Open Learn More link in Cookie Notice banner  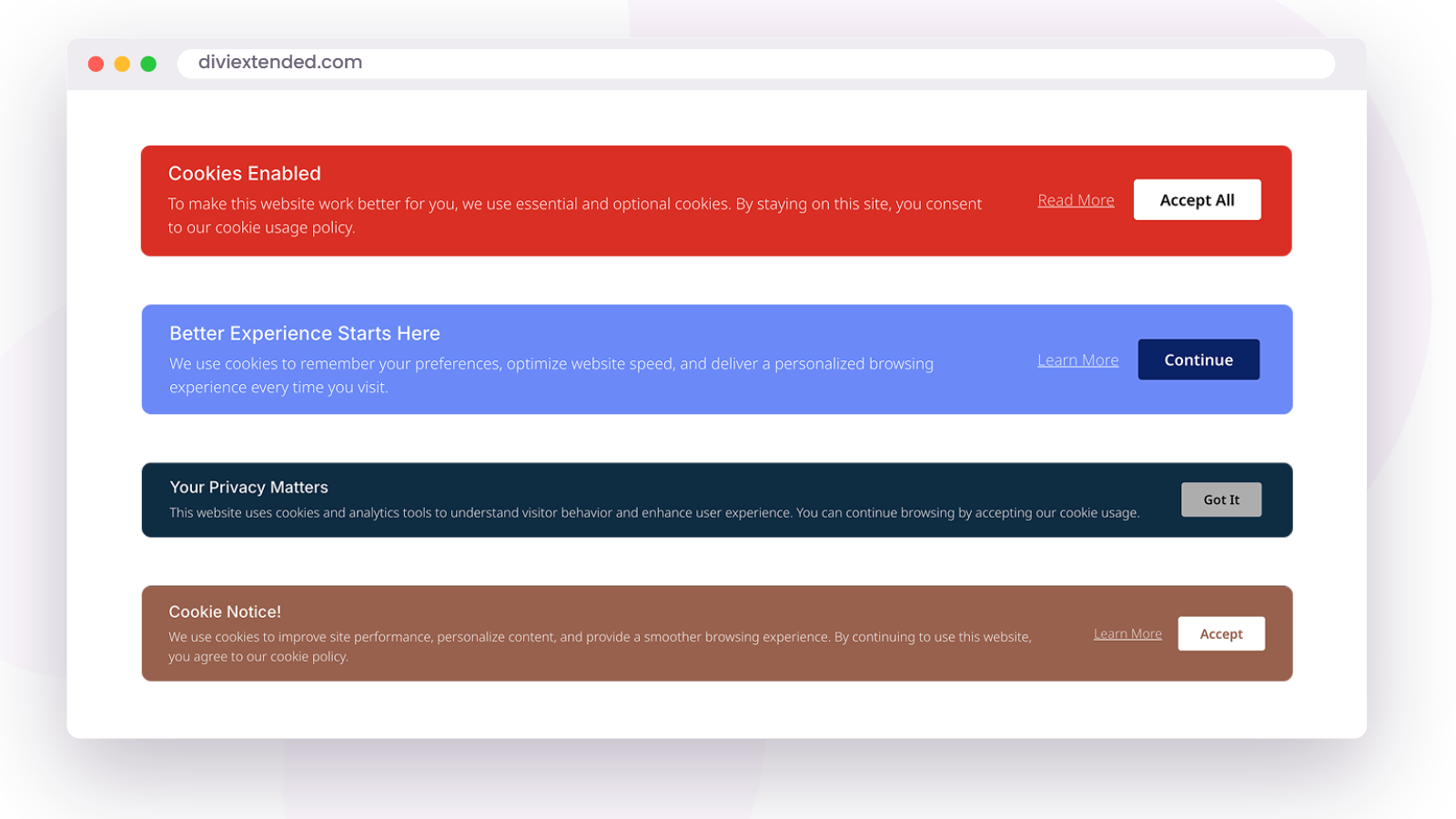[1127, 633]
